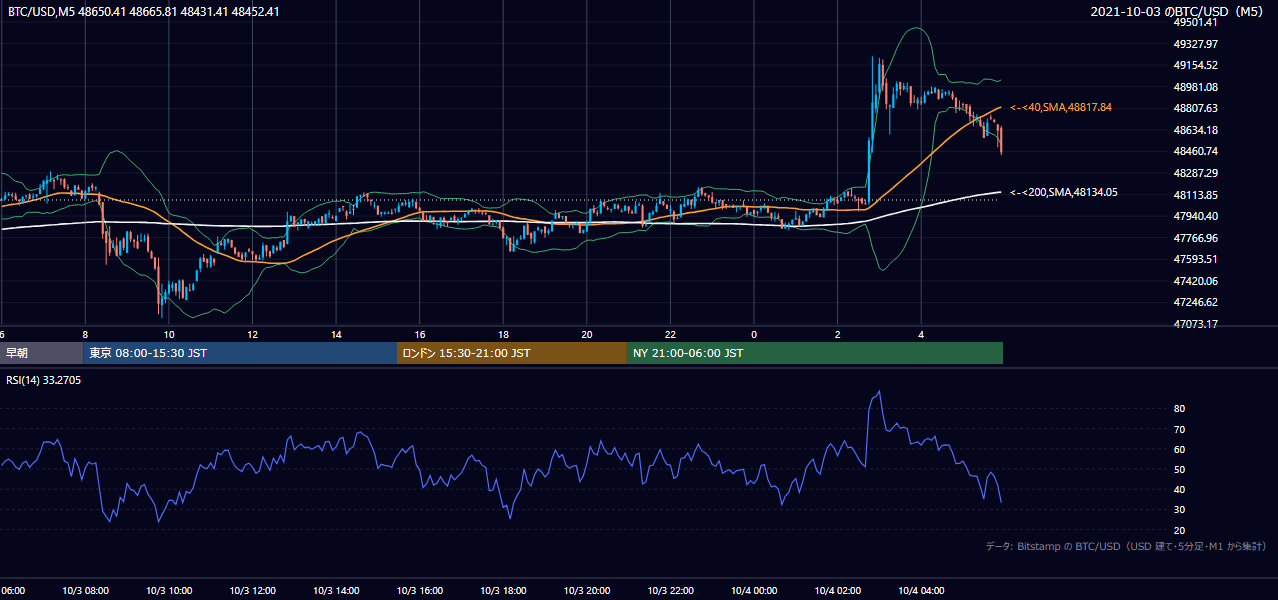Click RSI axis level 20
The image size is (1278, 600).
[1179, 530]
